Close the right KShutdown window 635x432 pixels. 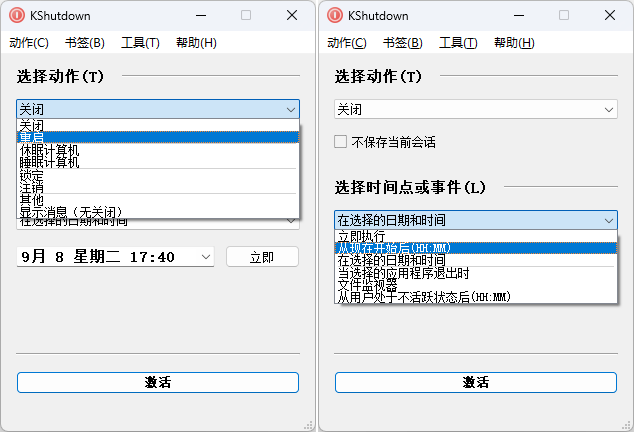610,15
